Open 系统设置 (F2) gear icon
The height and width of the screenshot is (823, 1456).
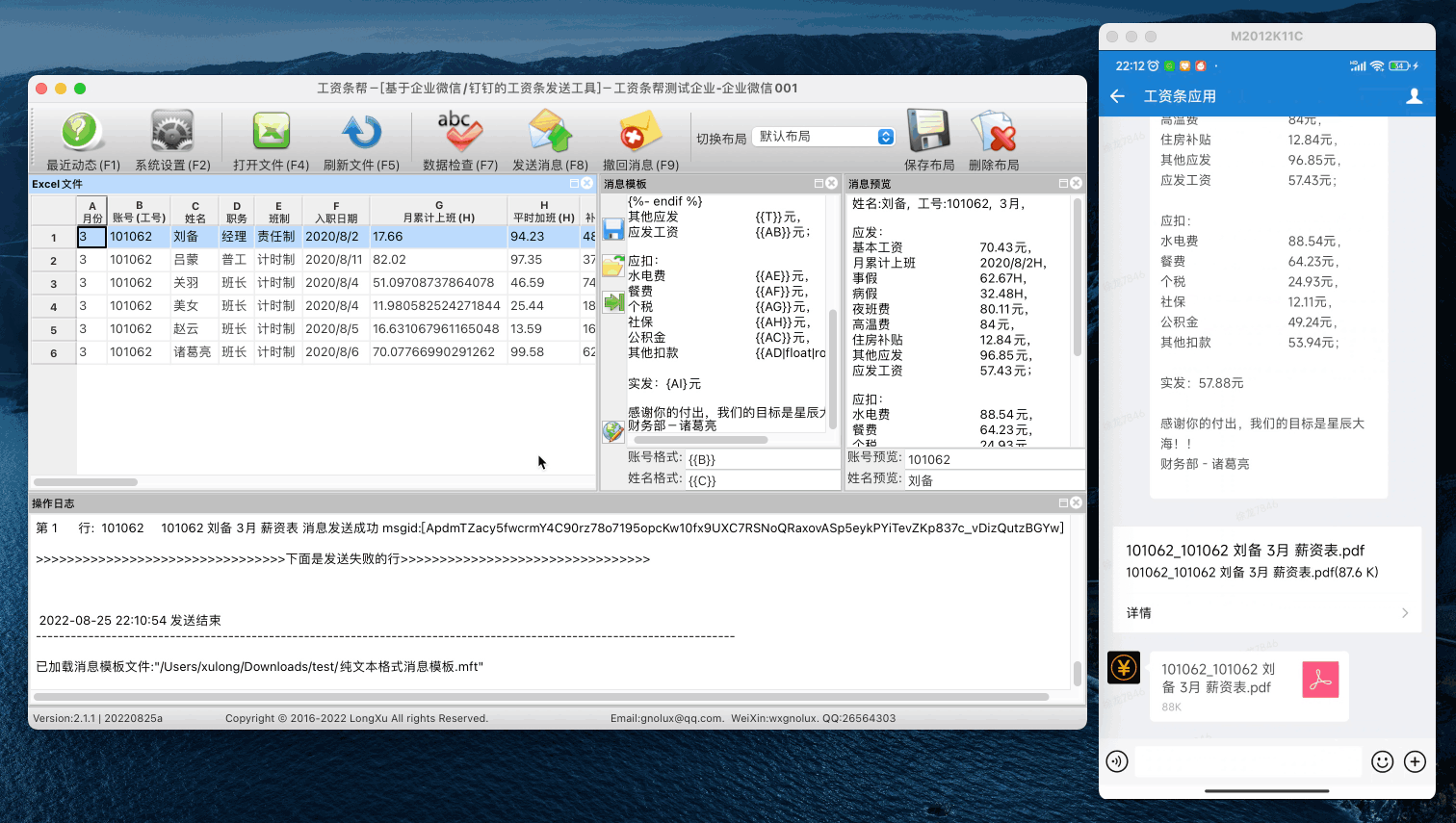(x=172, y=132)
